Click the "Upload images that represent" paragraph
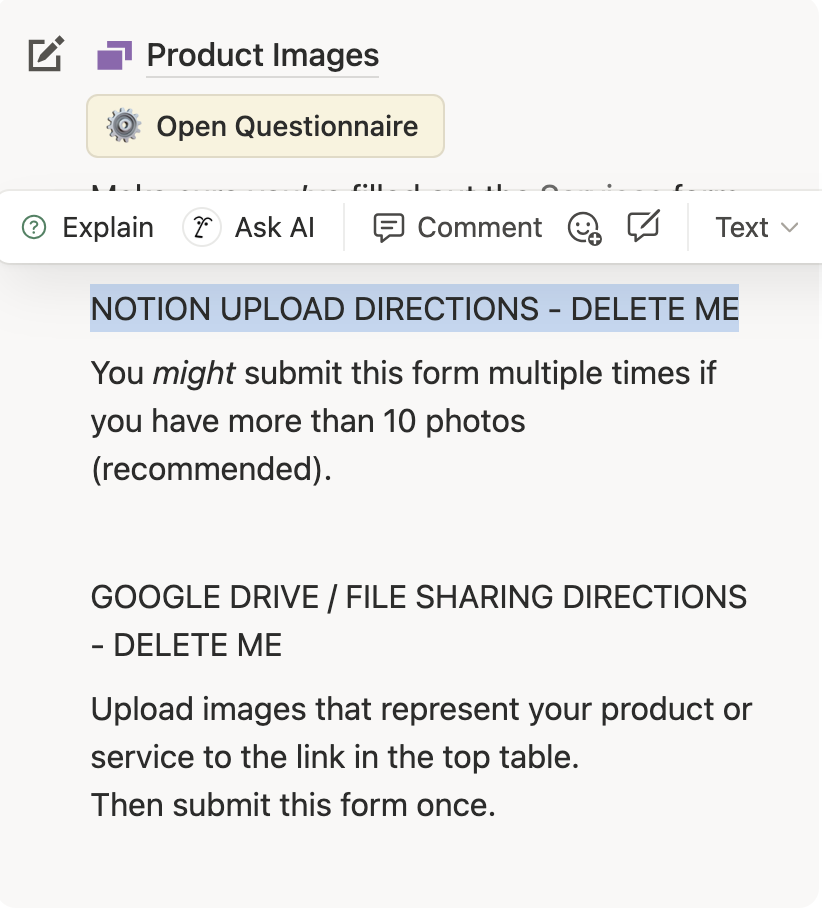 click(421, 709)
